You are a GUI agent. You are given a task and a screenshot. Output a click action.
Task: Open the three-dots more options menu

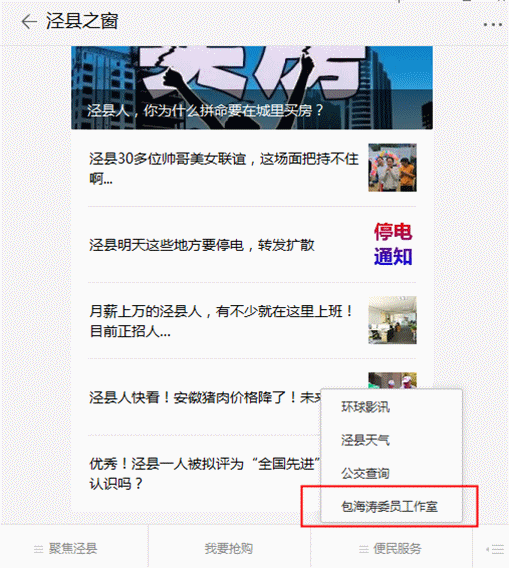coord(493,25)
